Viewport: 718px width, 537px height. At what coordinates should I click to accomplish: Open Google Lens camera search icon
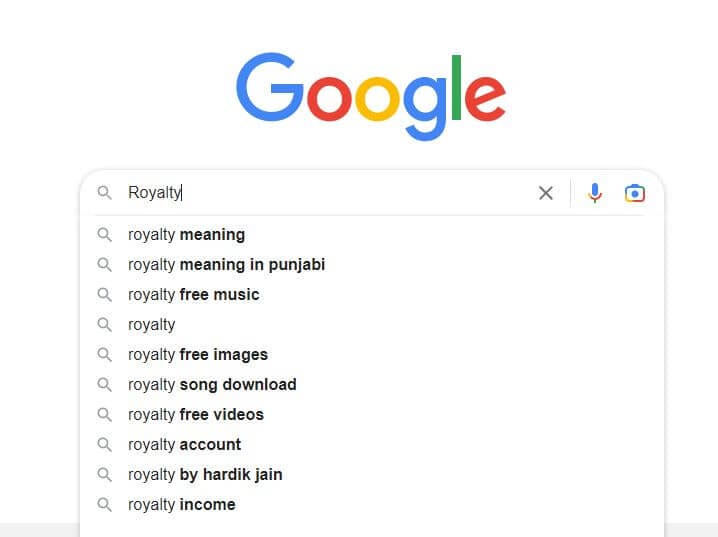tap(635, 193)
